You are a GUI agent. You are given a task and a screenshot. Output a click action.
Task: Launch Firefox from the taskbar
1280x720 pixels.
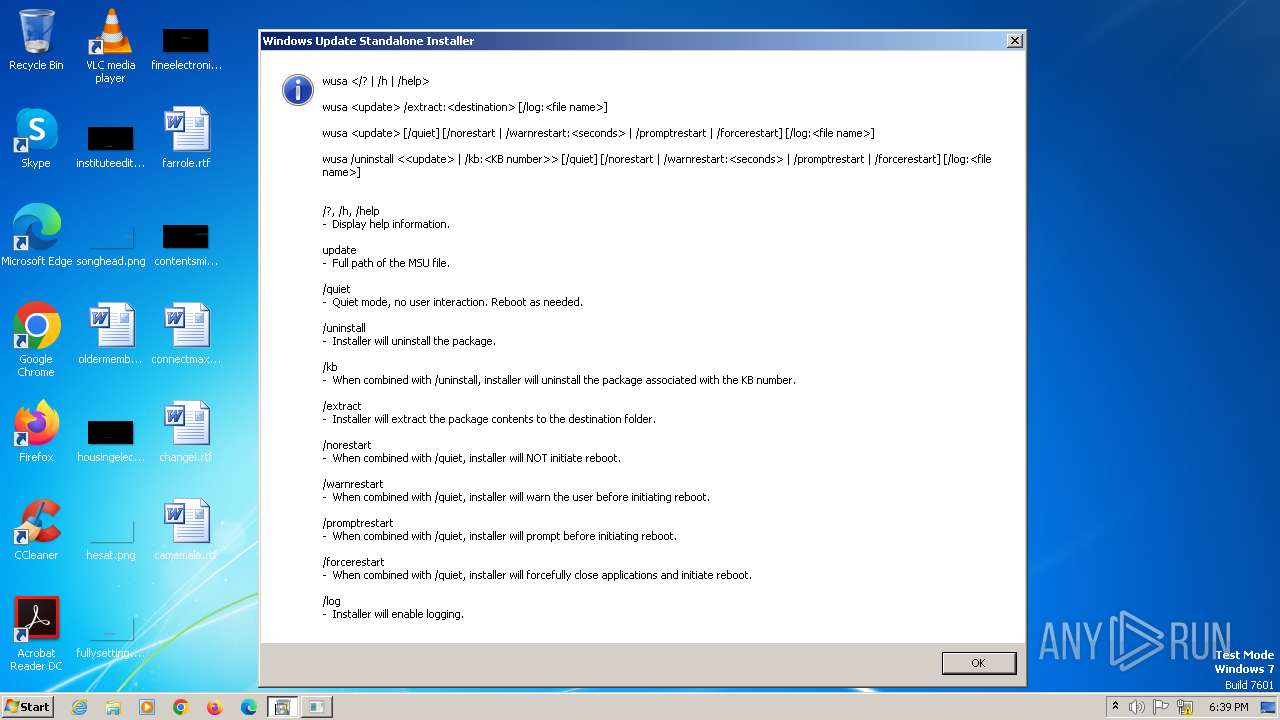point(215,707)
